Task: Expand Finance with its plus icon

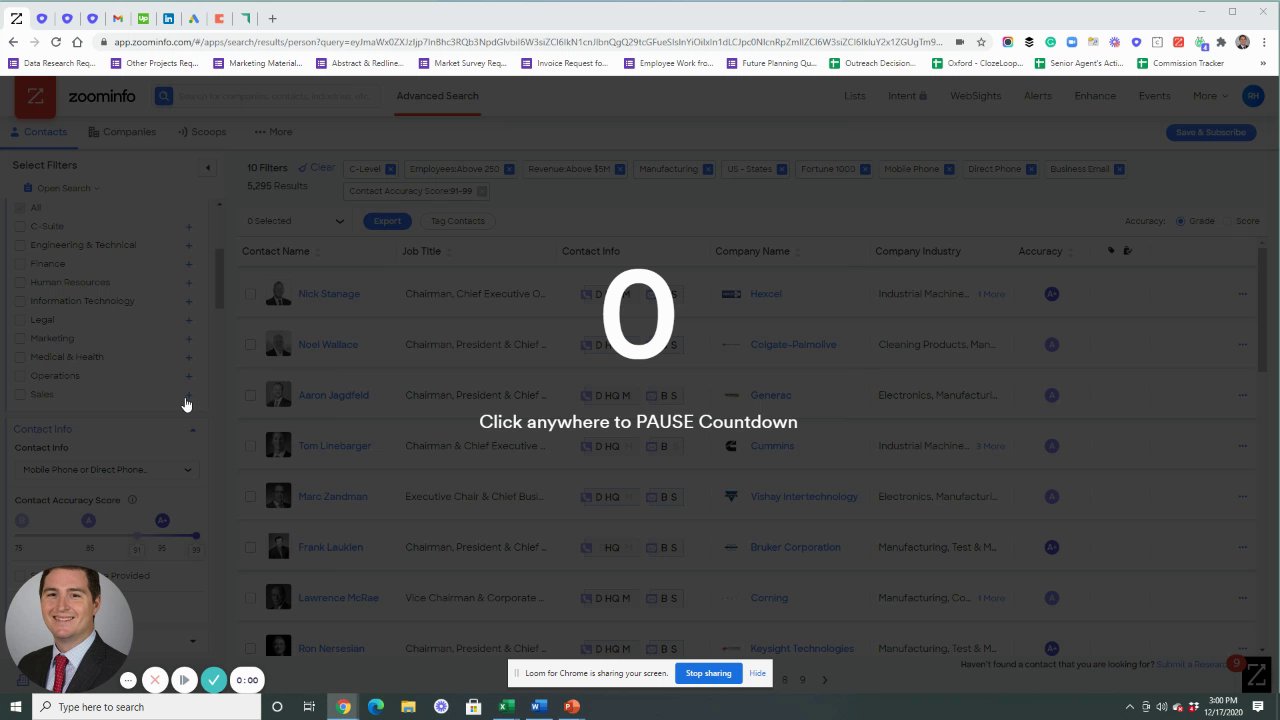Action: coord(189,264)
